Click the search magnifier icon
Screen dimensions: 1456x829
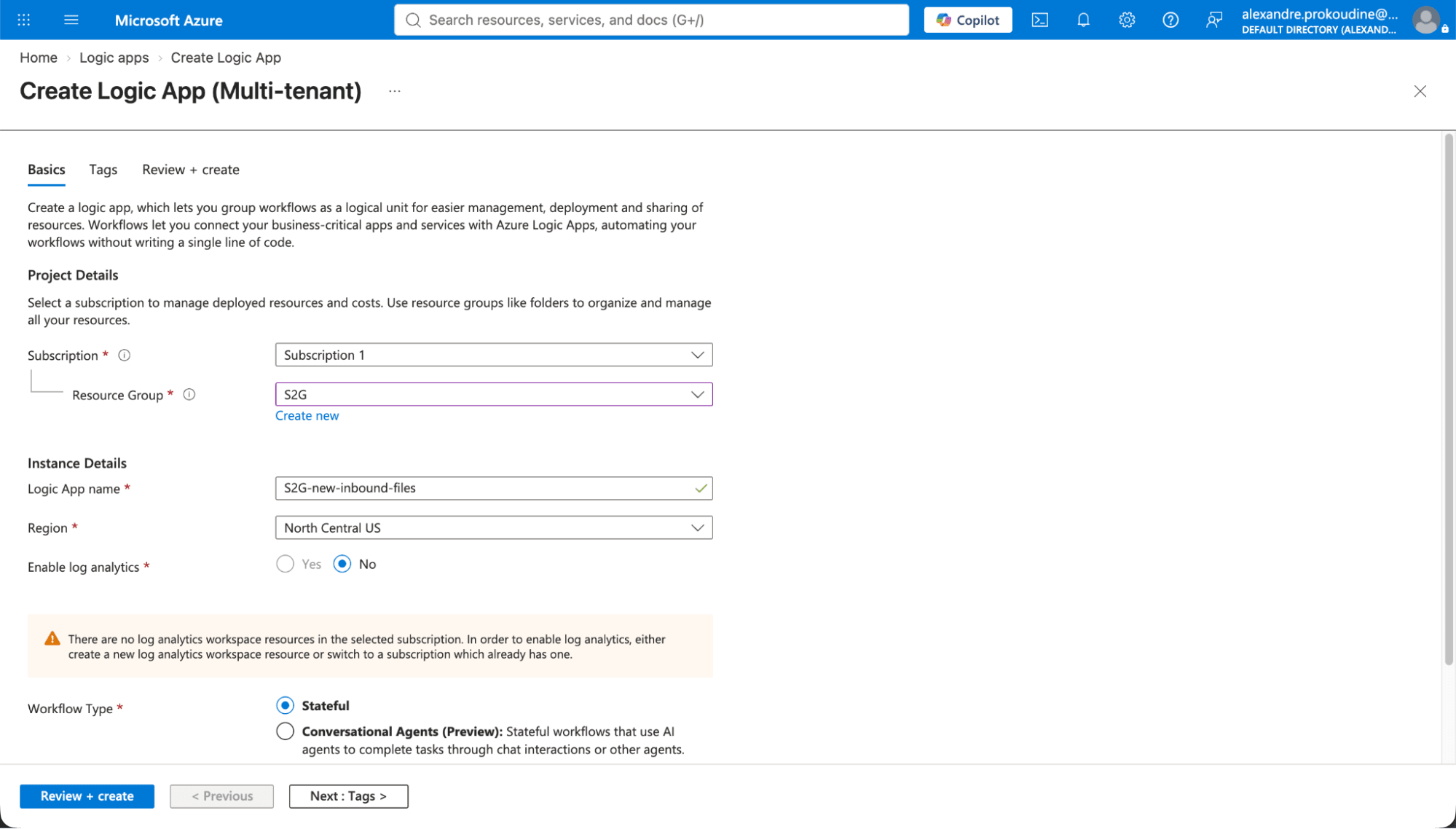413,20
